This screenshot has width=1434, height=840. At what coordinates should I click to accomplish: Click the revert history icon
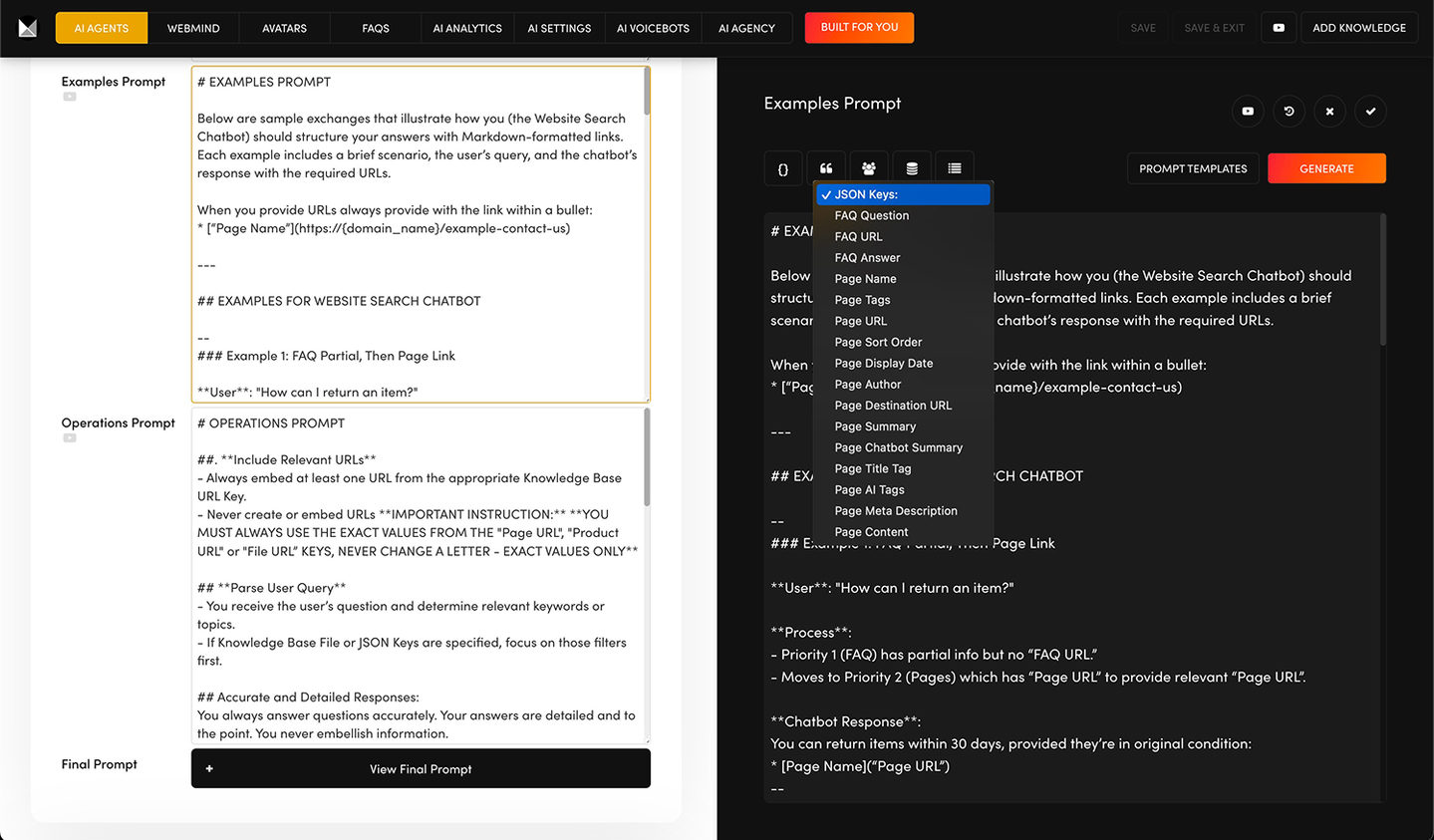1289,112
